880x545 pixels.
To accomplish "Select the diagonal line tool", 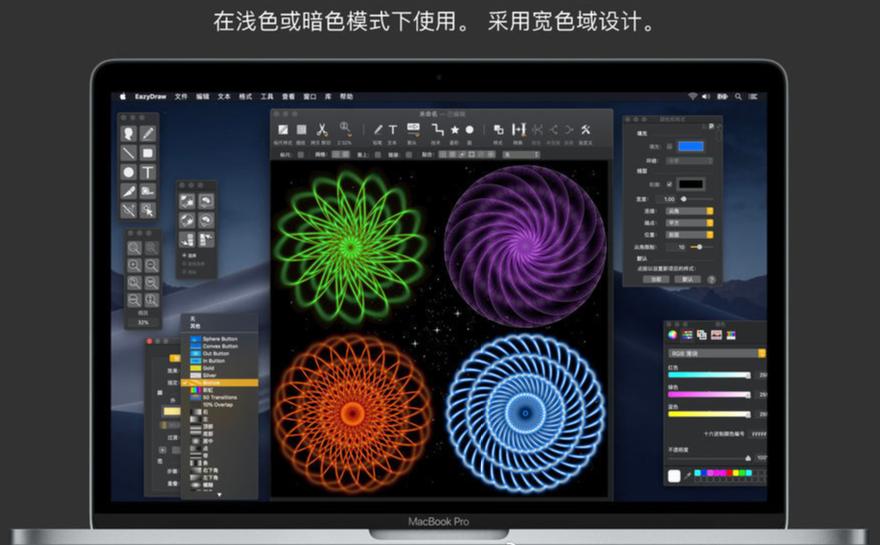I will click(129, 153).
